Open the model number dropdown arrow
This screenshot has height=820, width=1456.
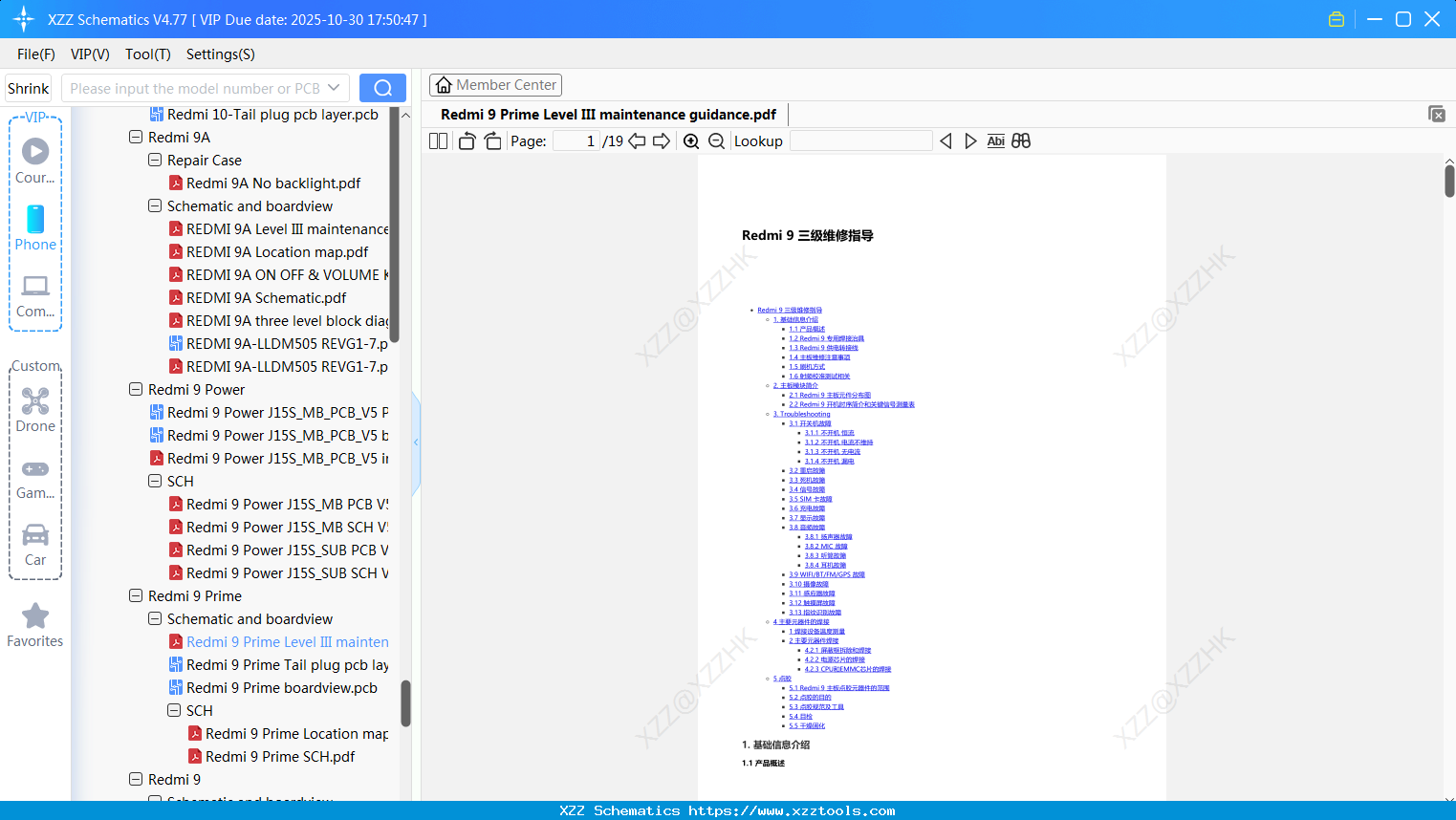(334, 88)
